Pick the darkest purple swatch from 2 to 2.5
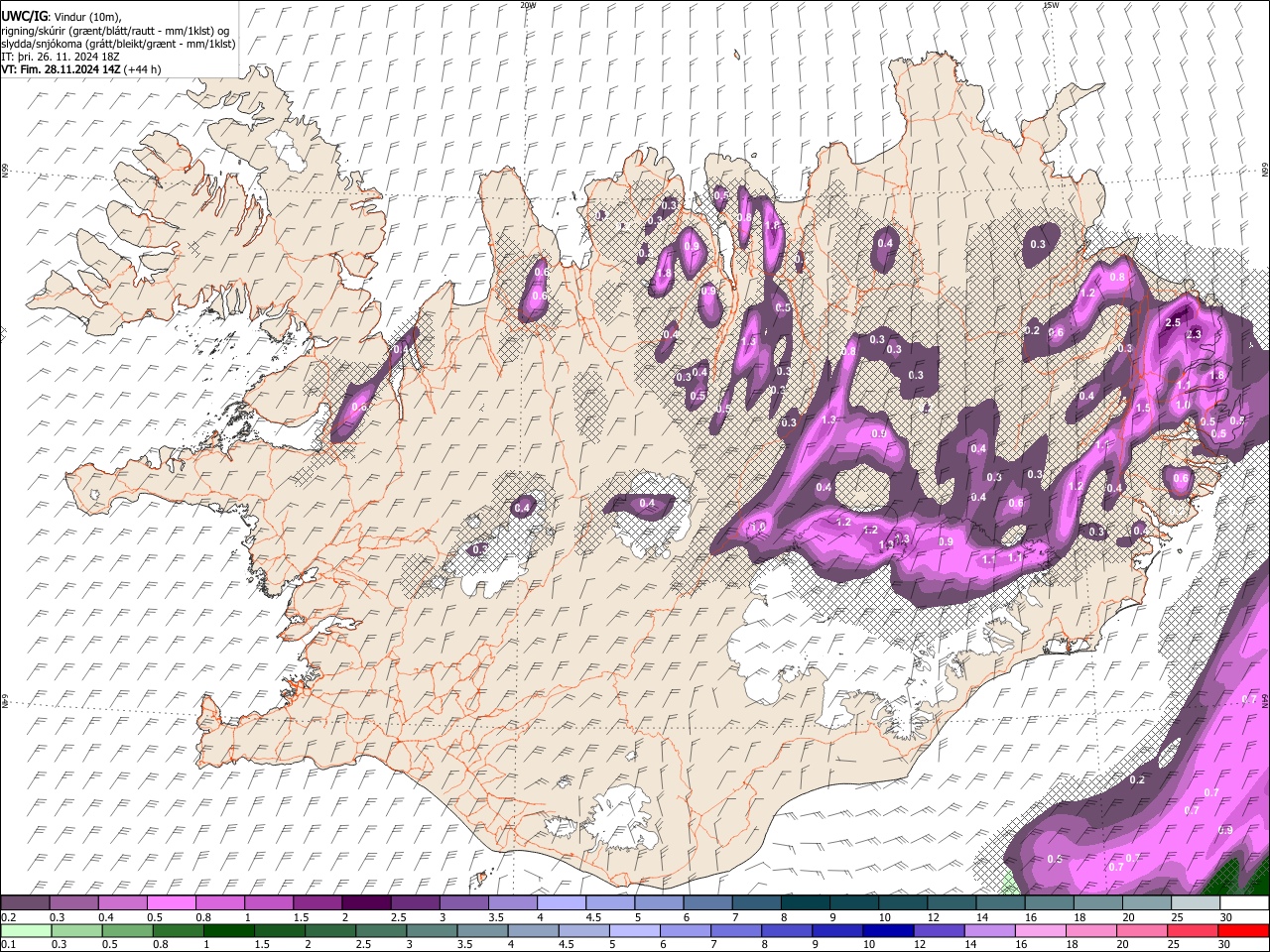 point(366,903)
